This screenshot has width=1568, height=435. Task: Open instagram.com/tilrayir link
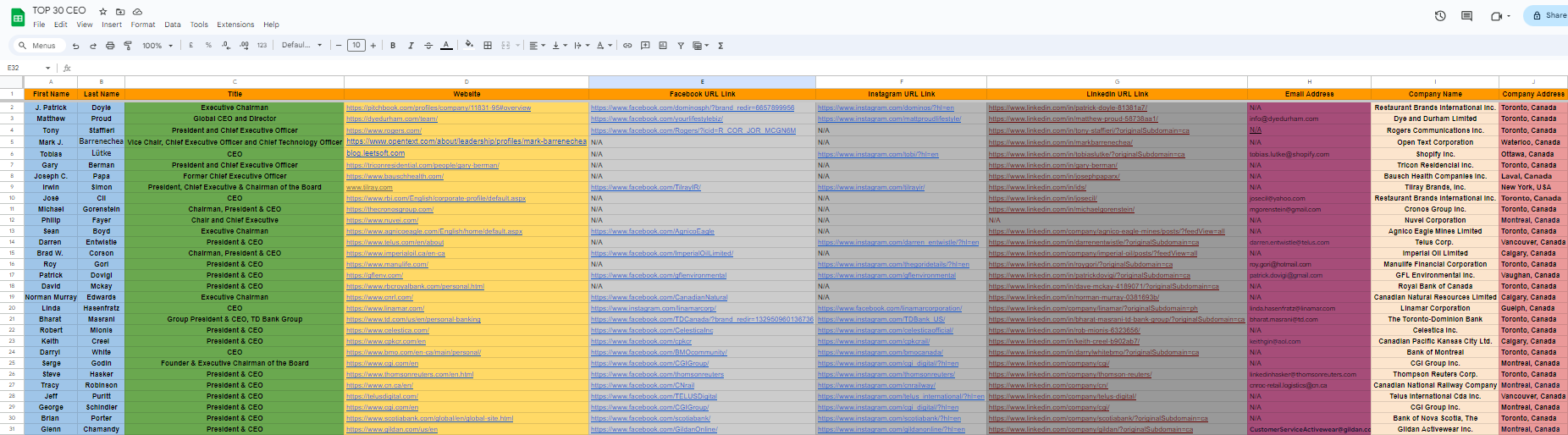point(871,187)
